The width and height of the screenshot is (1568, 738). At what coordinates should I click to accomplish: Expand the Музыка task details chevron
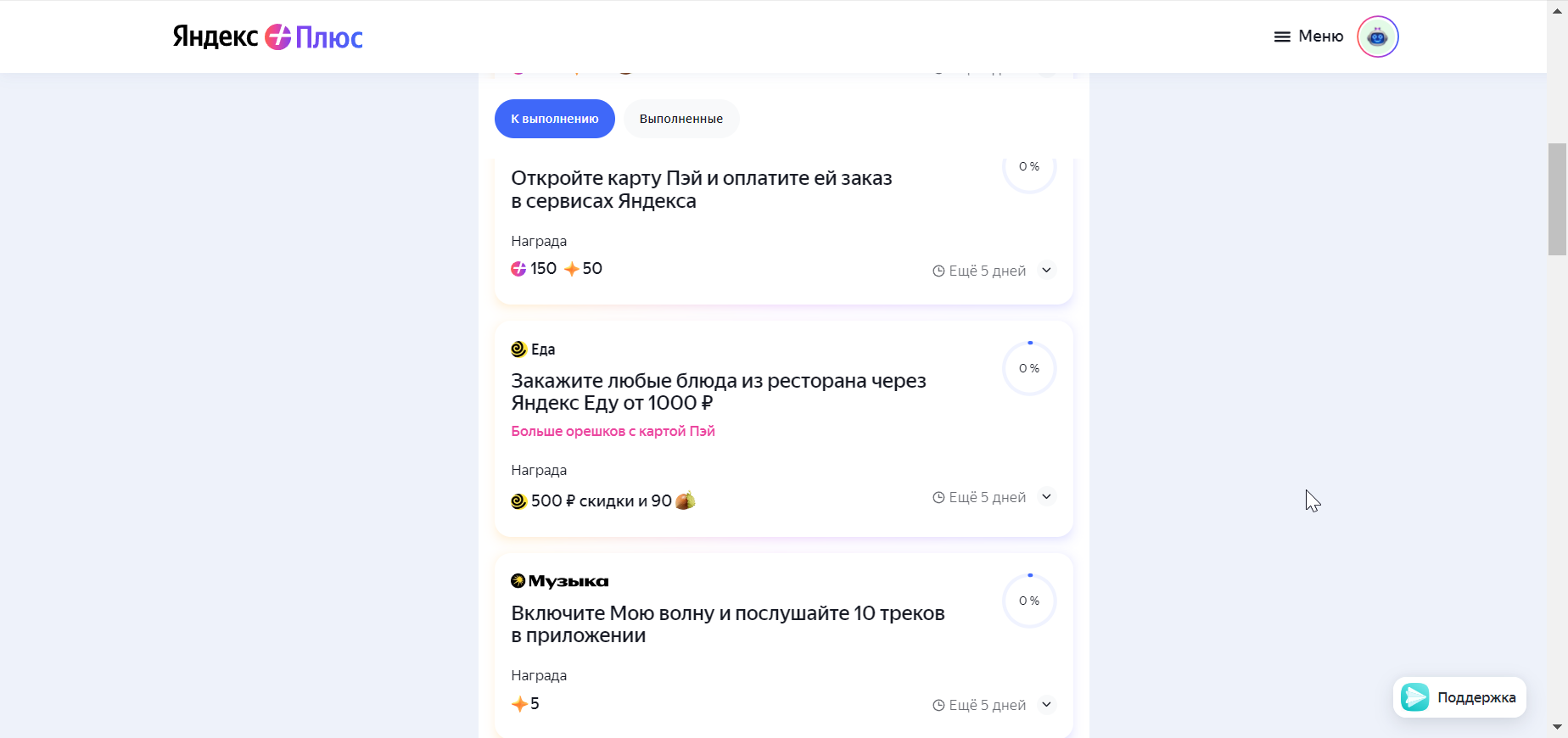click(1047, 704)
